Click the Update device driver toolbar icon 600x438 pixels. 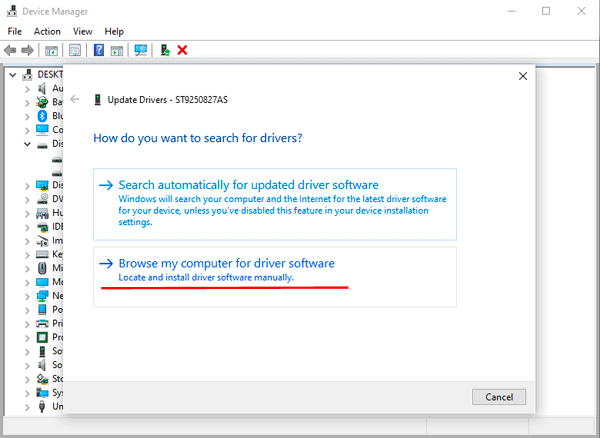(x=165, y=50)
